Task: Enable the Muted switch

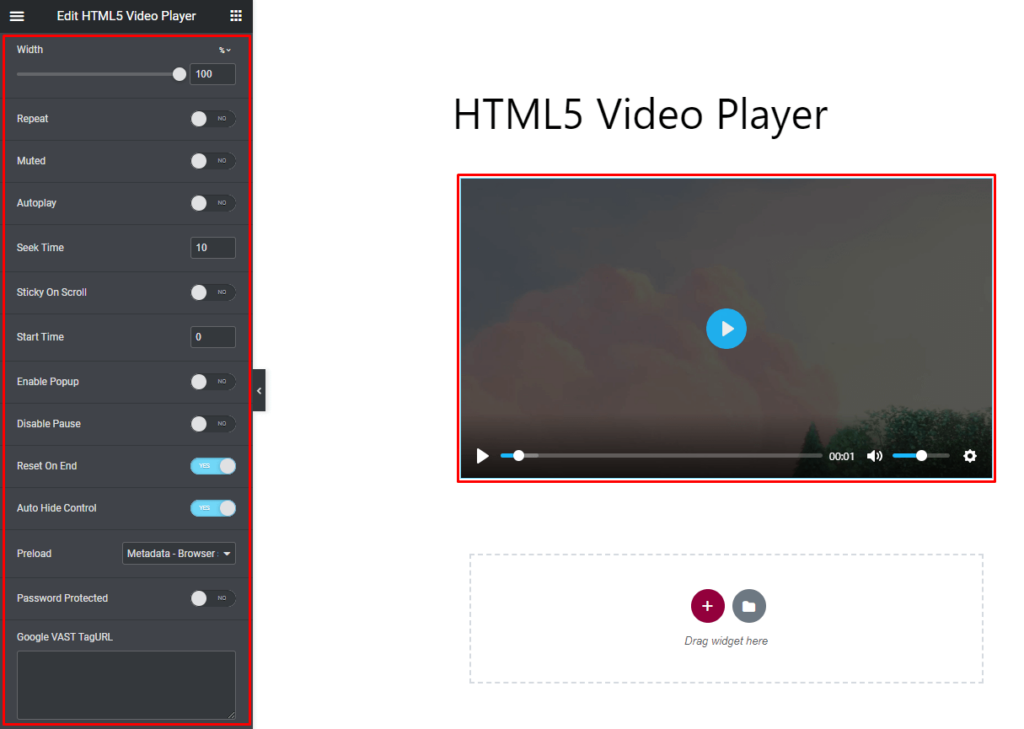Action: tap(213, 161)
